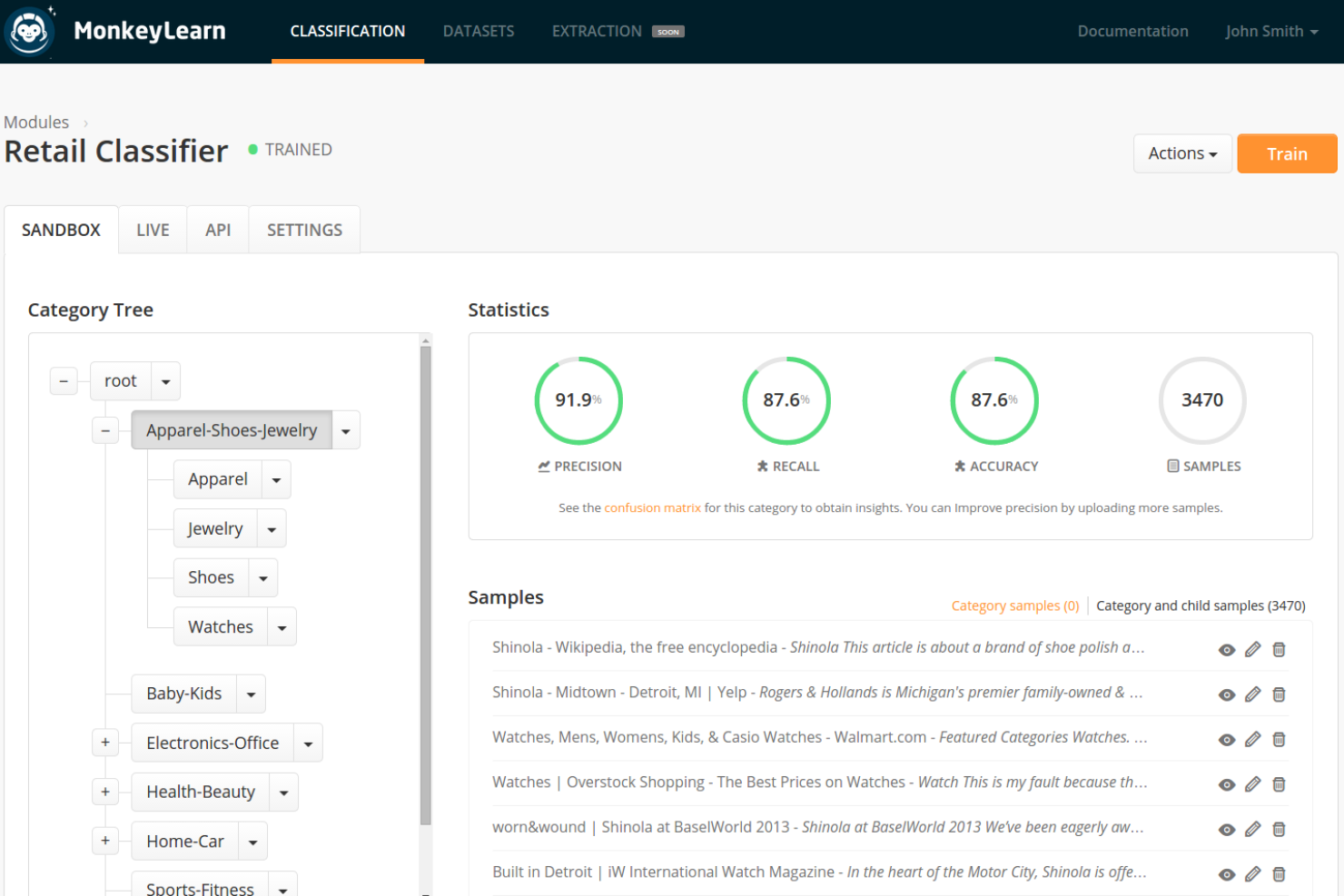Edit the worn&wound BaselWorld 2013 sample
Viewport: 1344px width, 896px height.
[1253, 829]
